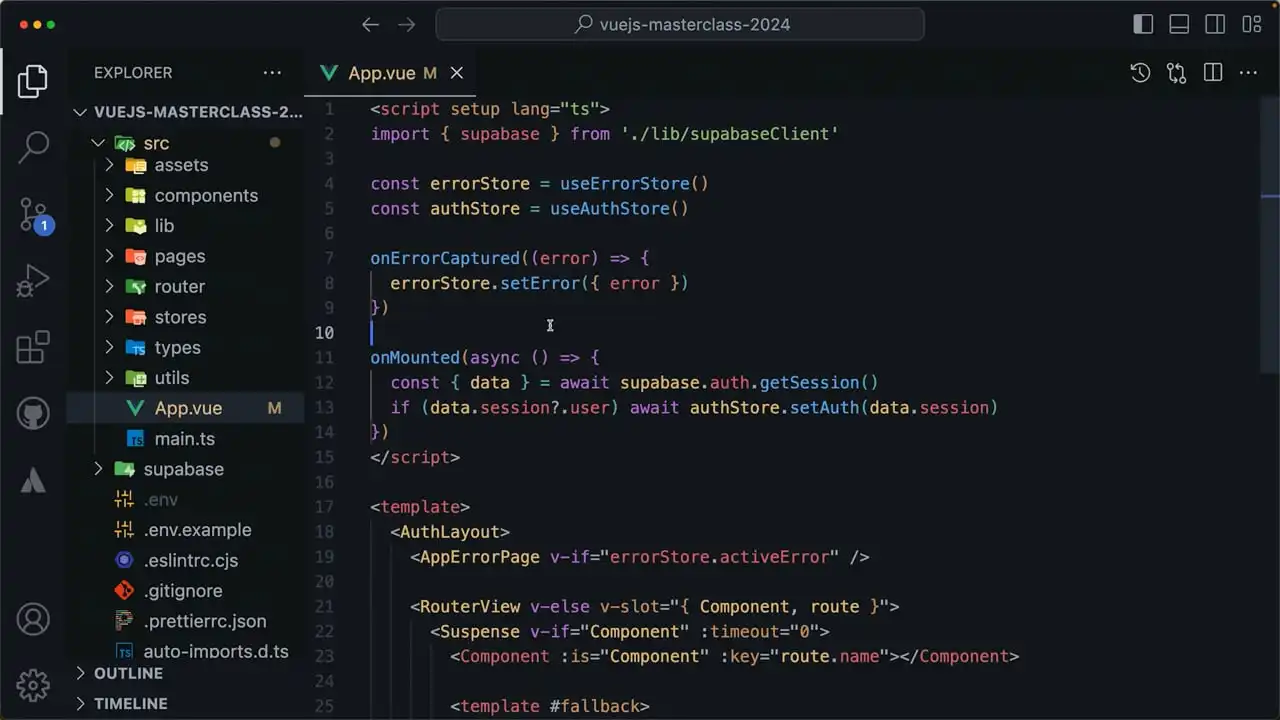Open App.vue in the file tree

185,408
